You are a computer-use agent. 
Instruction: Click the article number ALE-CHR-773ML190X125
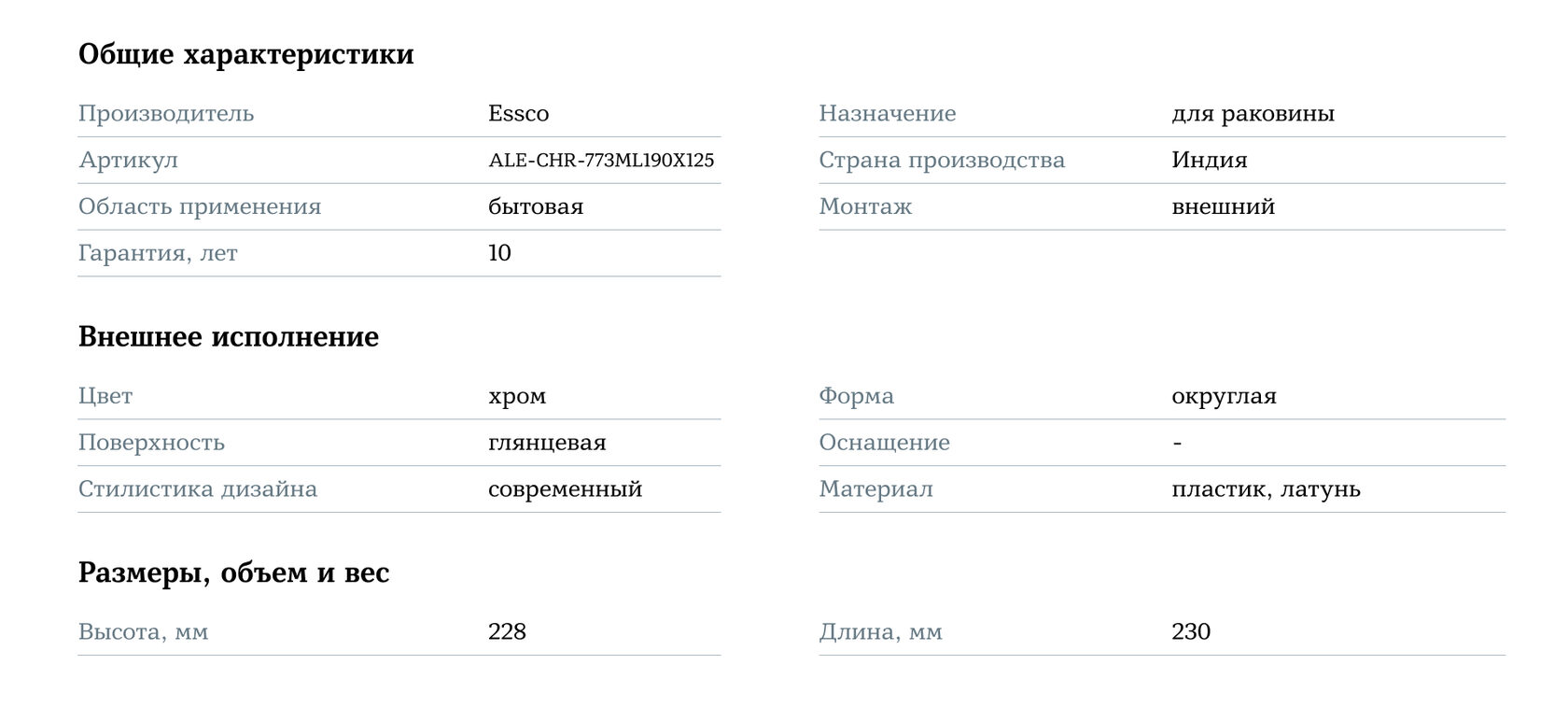click(x=601, y=161)
